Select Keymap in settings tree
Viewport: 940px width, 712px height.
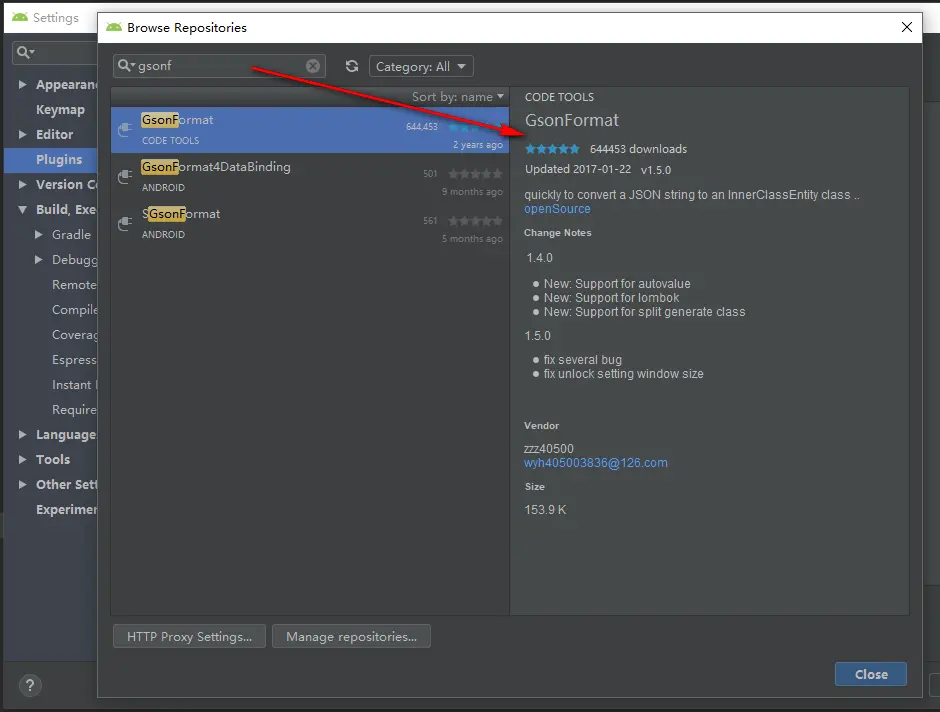coord(60,110)
